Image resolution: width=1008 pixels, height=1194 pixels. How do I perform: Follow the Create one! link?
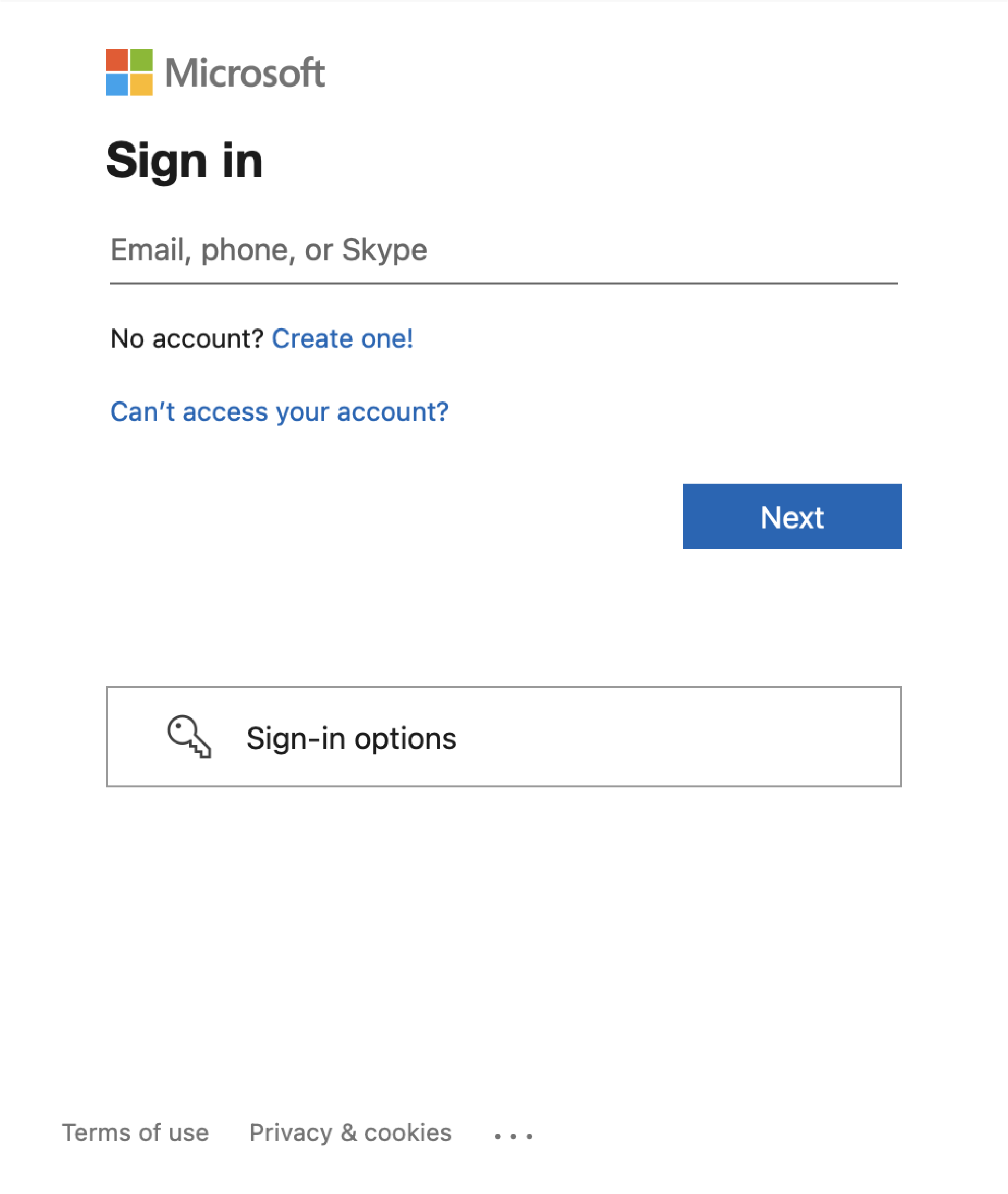pyautogui.click(x=342, y=338)
